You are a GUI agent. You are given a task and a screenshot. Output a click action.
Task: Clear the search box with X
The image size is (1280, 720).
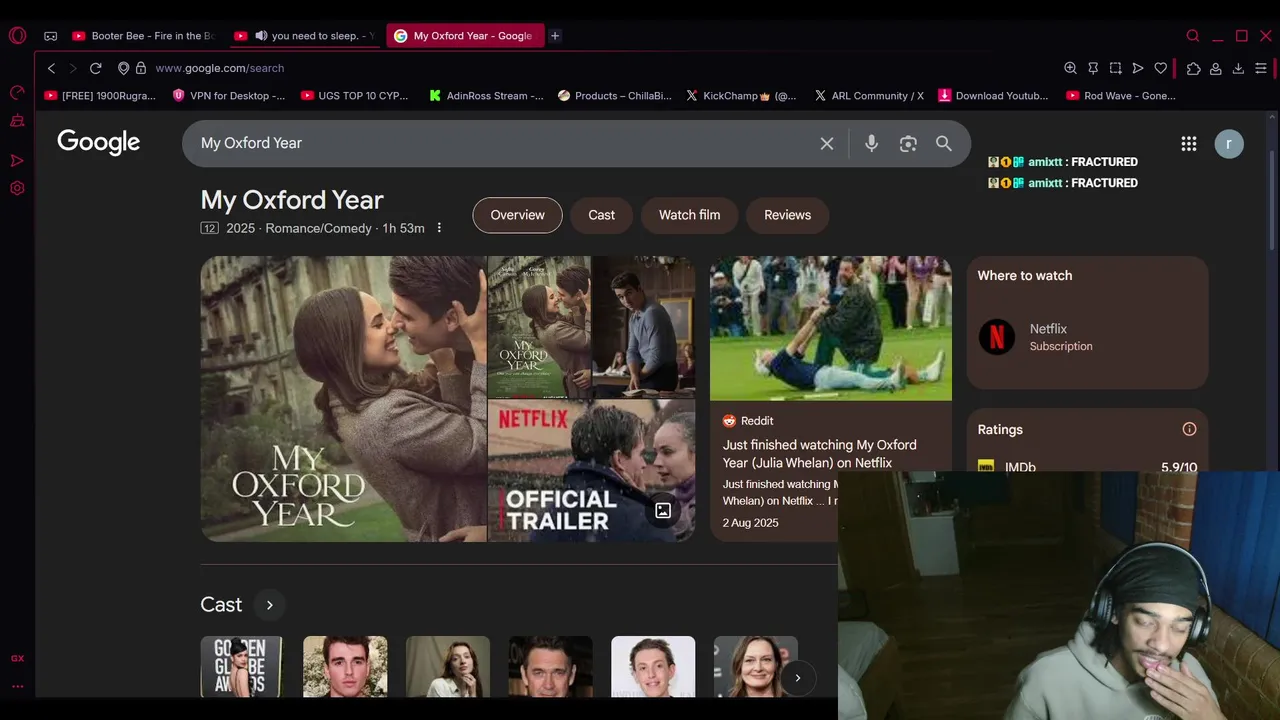pos(827,143)
